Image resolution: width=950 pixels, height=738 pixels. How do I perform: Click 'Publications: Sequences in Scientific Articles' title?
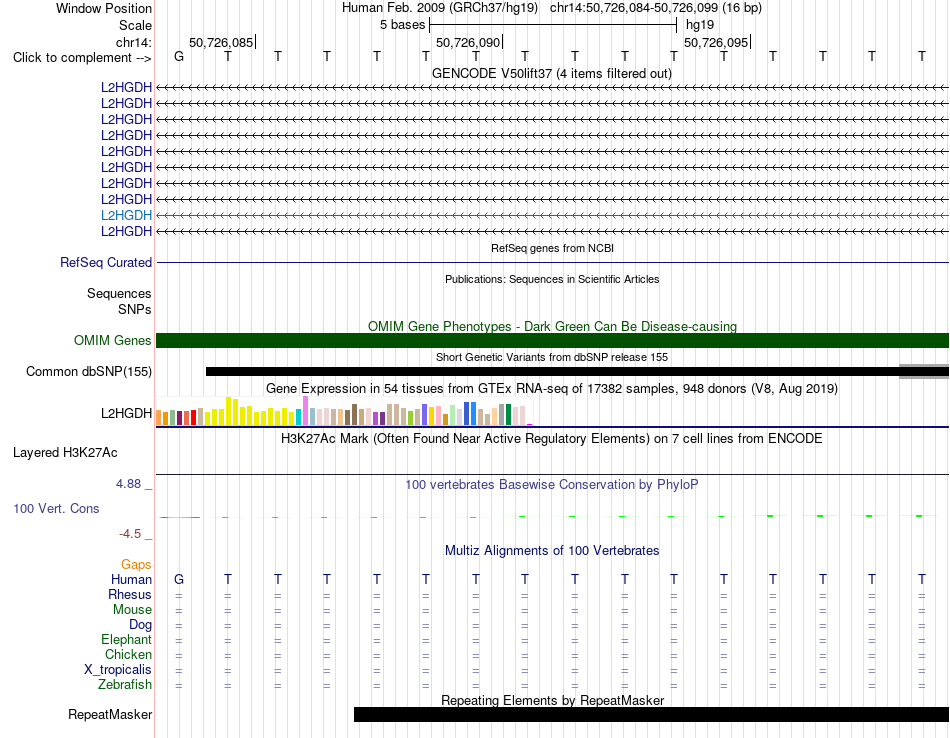[552, 279]
